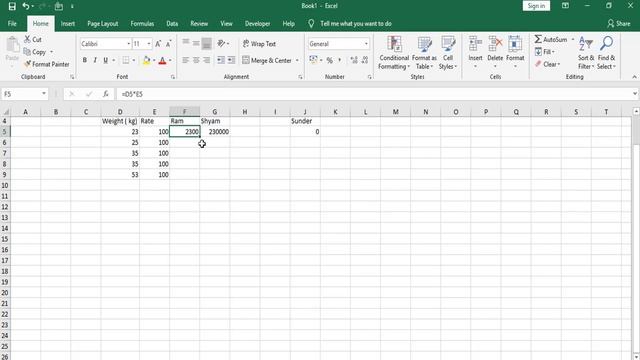The width and height of the screenshot is (640, 360).
Task: Click Decrease Indent icon
Action: point(221,60)
